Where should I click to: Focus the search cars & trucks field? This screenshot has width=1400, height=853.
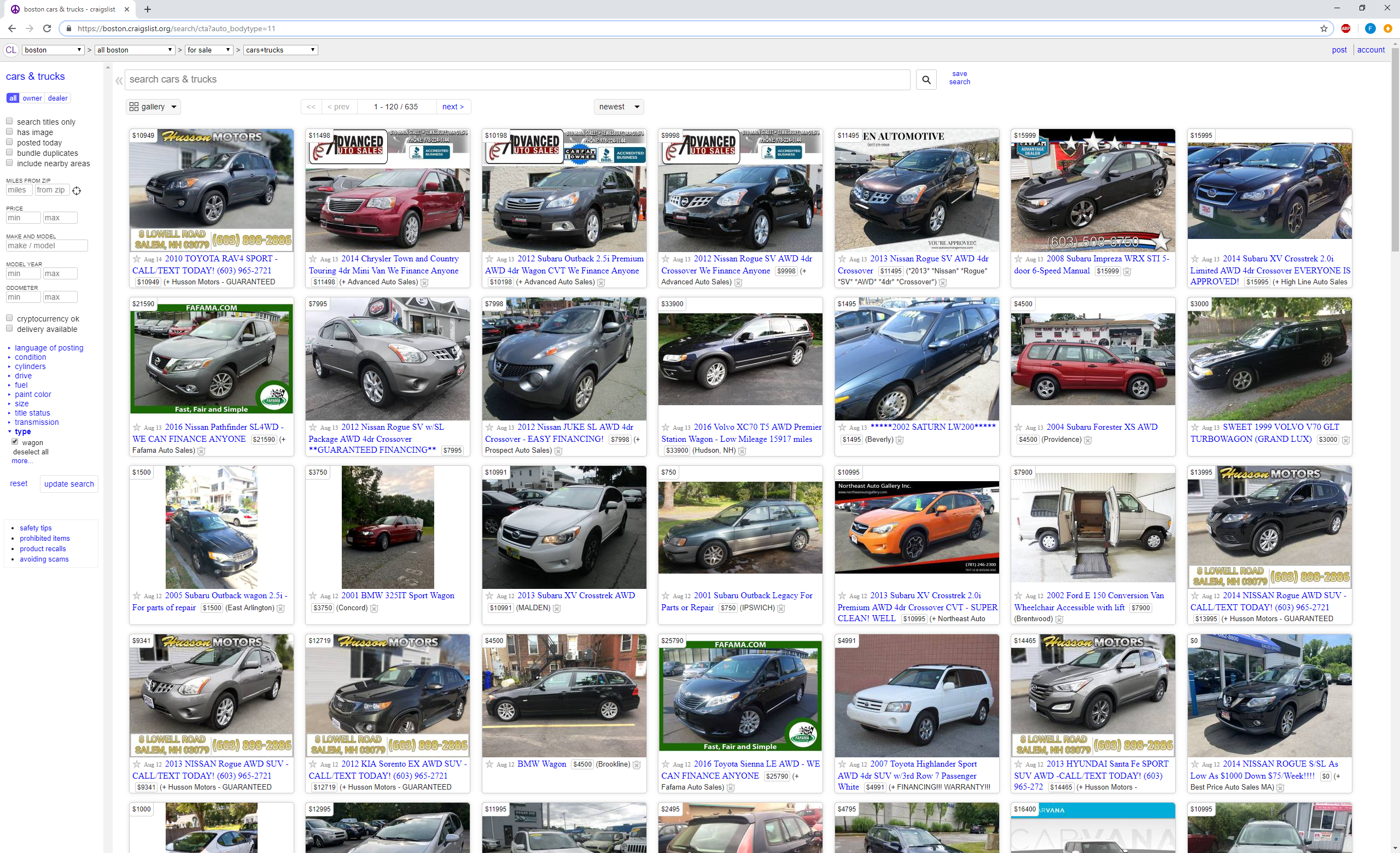517,79
